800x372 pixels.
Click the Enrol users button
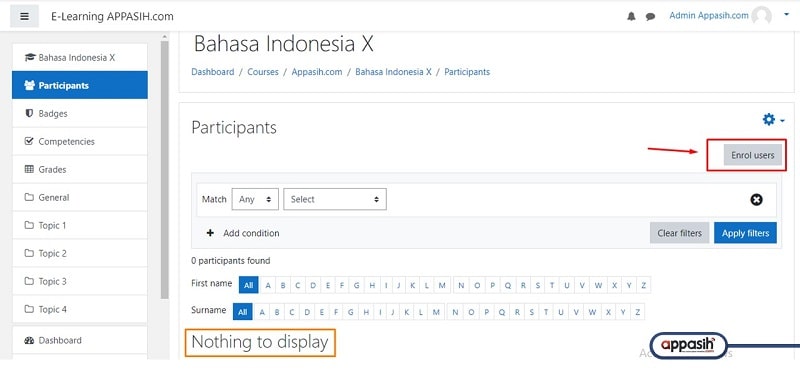point(753,155)
